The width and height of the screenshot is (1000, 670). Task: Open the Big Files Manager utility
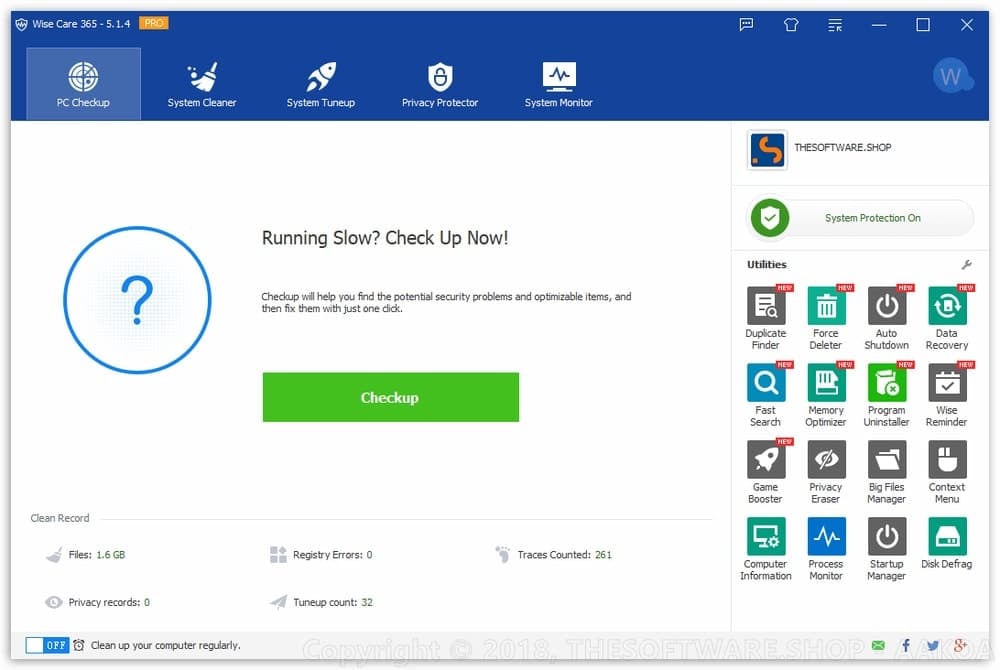(x=886, y=471)
